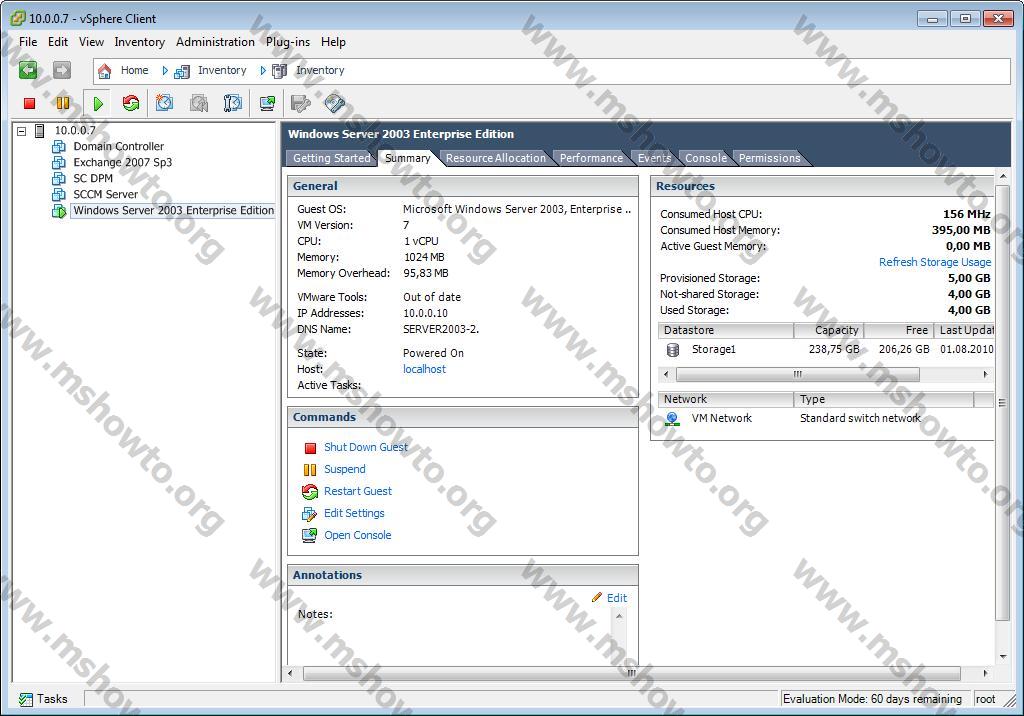Click the Restart Guest command icon
The image size is (1024, 716).
pyautogui.click(x=310, y=491)
